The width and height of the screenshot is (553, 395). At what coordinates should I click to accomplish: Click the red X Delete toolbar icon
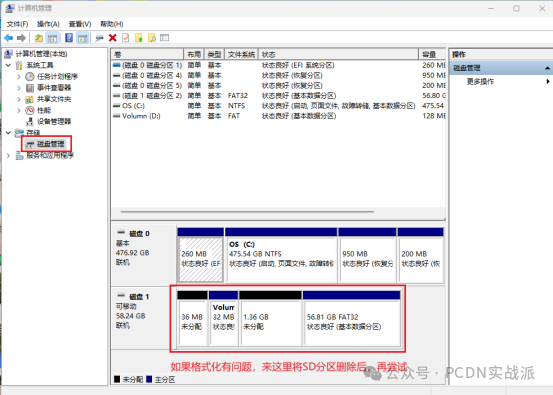pos(113,38)
